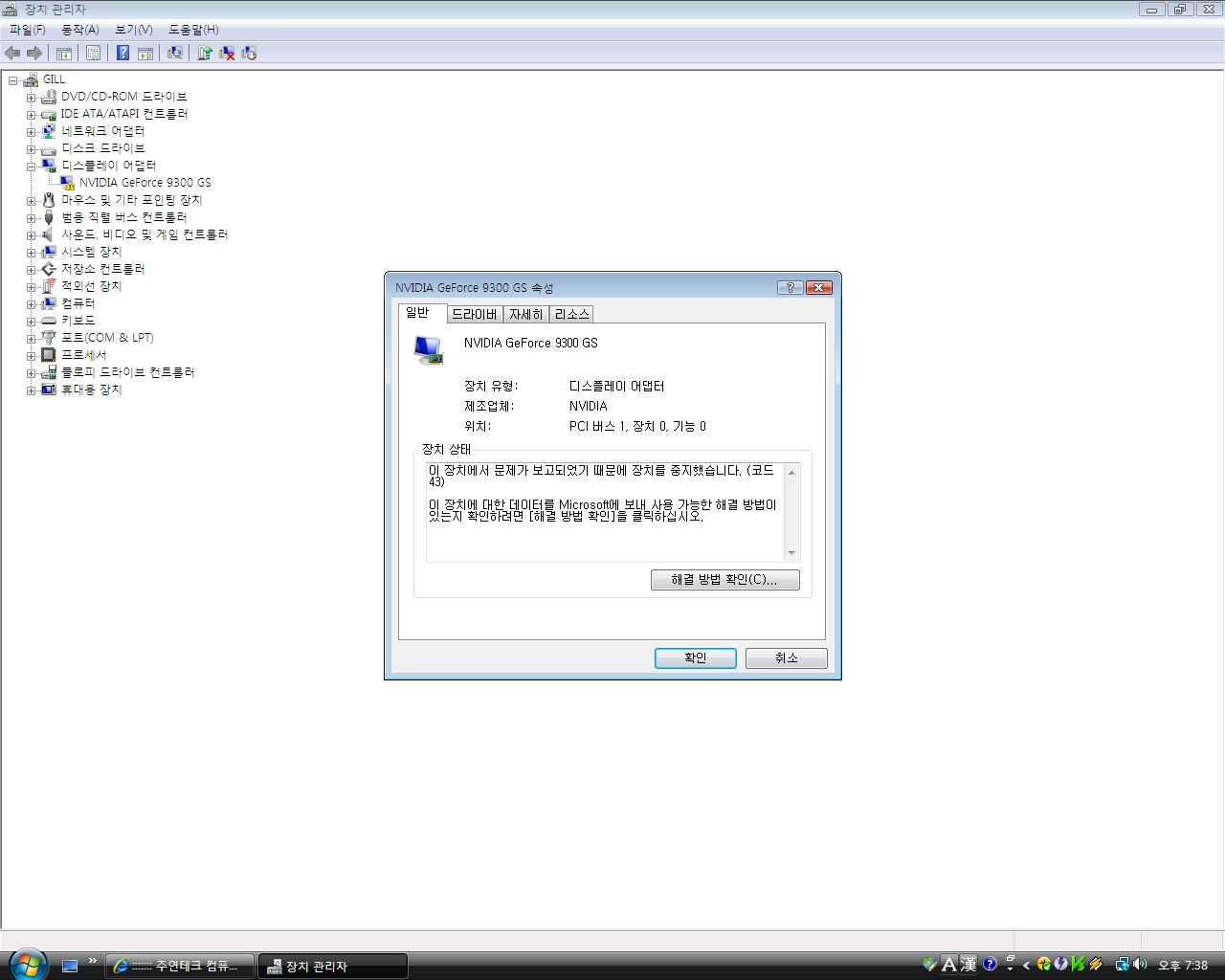The width and height of the screenshot is (1225, 980).
Task: Switch to 주연테크 browser taskbar button
Action: click(x=180, y=966)
